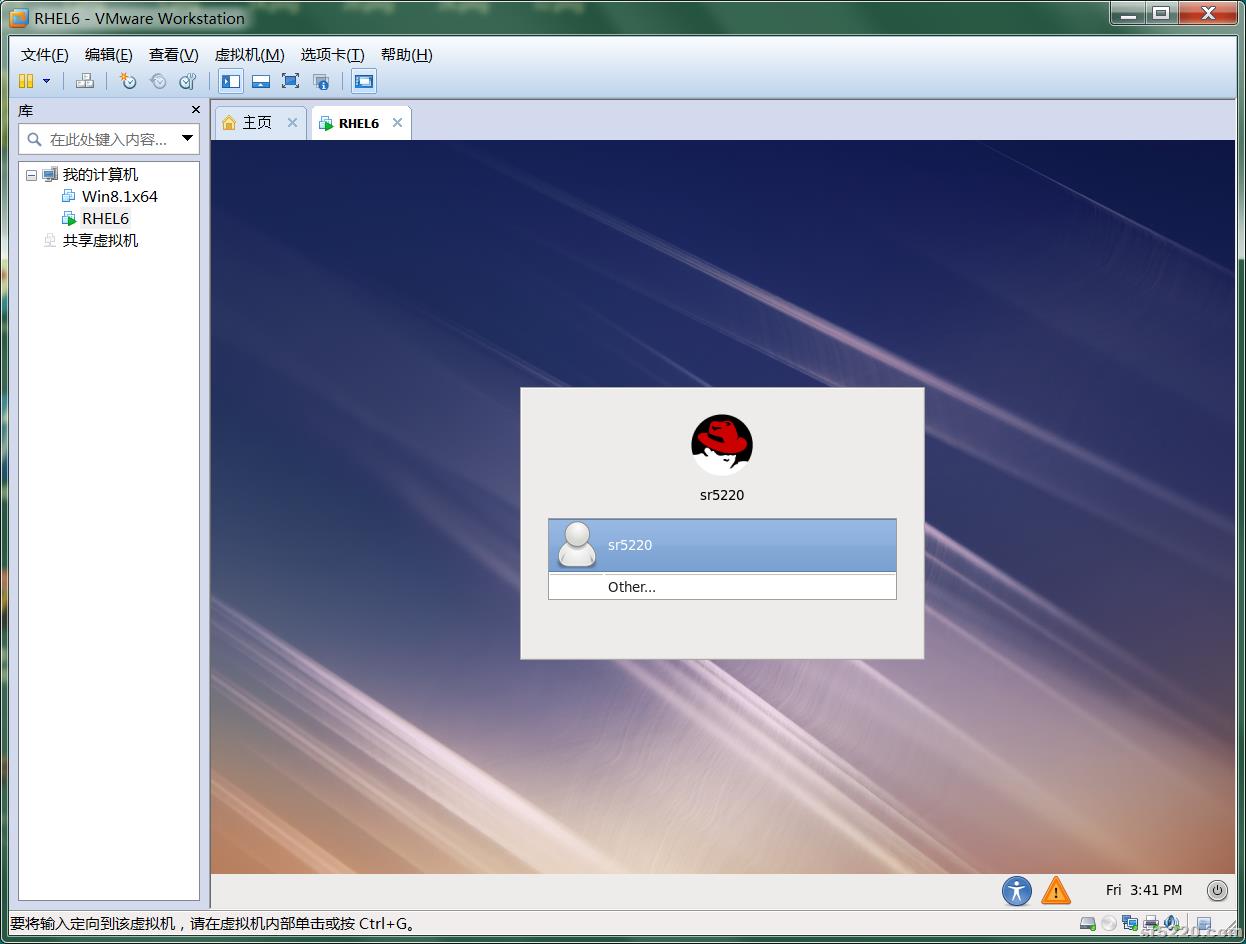This screenshot has height=944, width=1246.
Task: Enter full screen mode icon
Action: click(291, 81)
